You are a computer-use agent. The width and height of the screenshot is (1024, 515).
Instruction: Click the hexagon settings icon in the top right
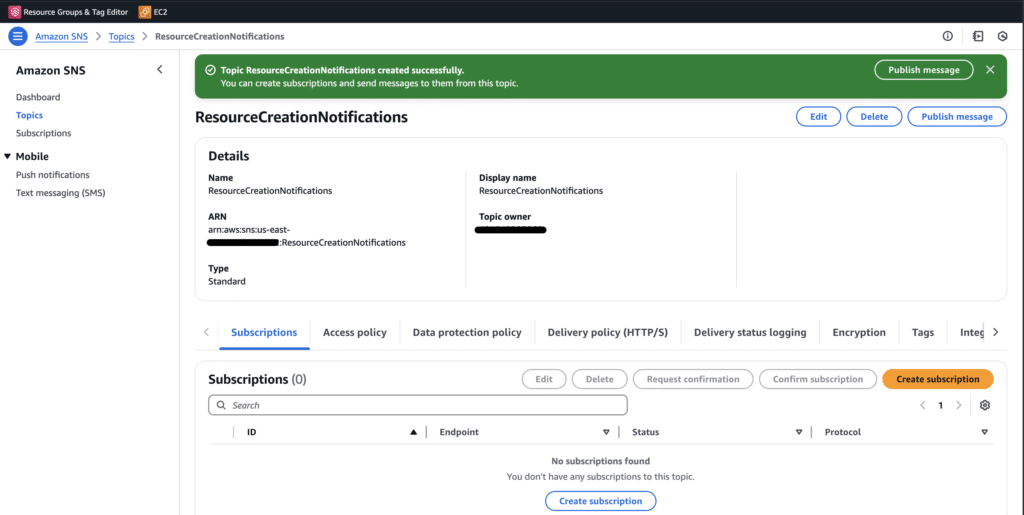tap(1002, 37)
